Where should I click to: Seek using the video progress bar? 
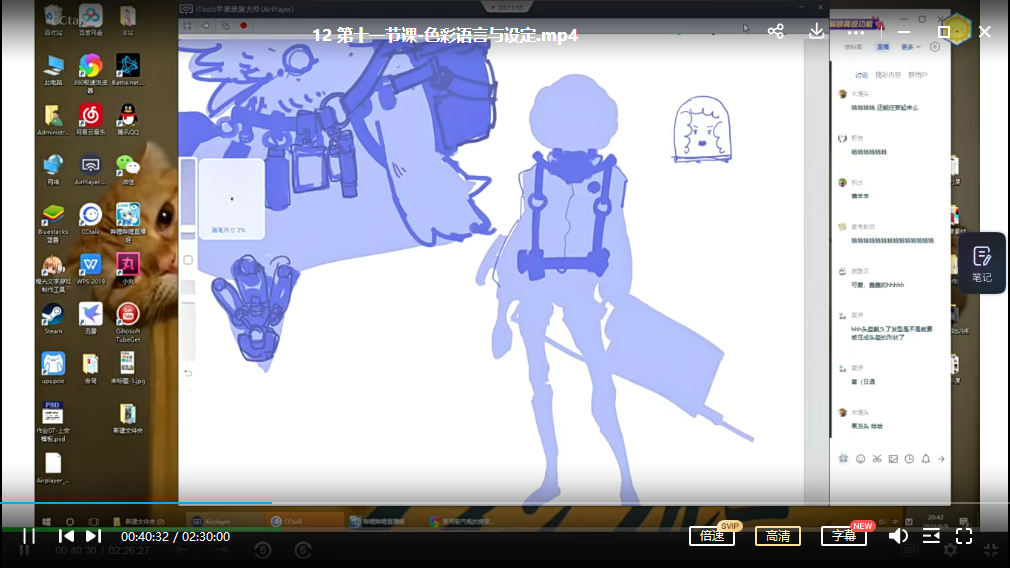point(505,503)
